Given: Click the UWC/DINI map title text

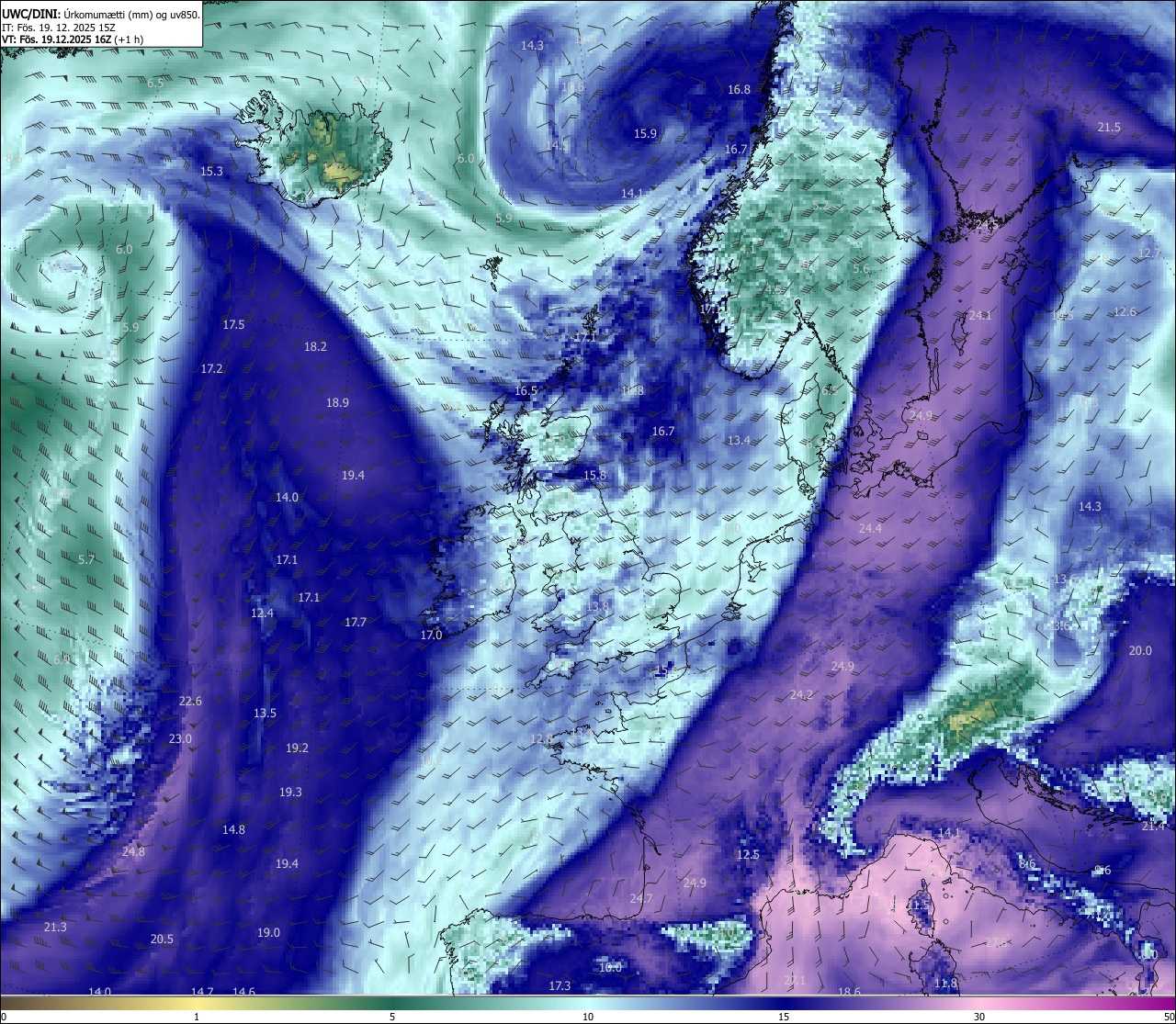Looking at the screenshot, I should [101, 15].
